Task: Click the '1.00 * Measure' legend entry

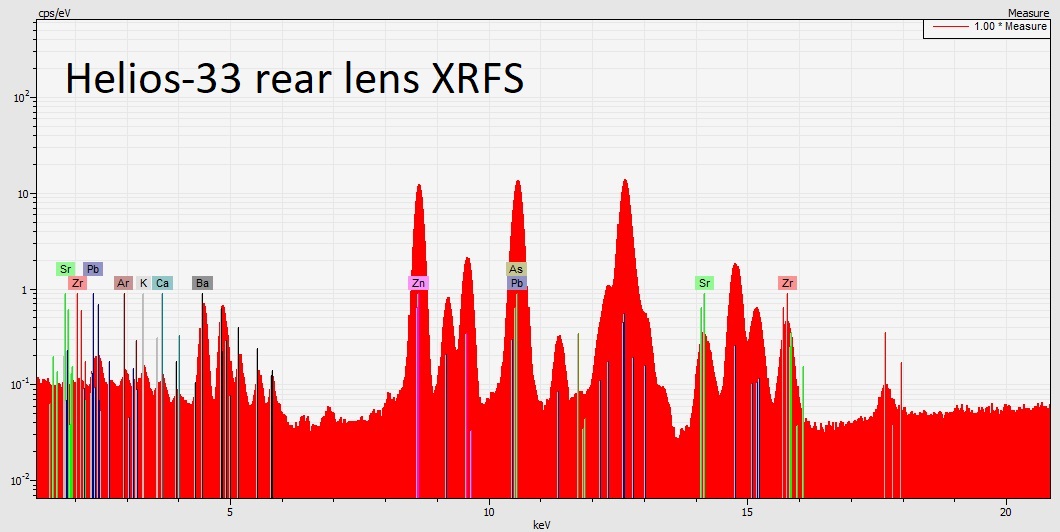Action: [986, 27]
